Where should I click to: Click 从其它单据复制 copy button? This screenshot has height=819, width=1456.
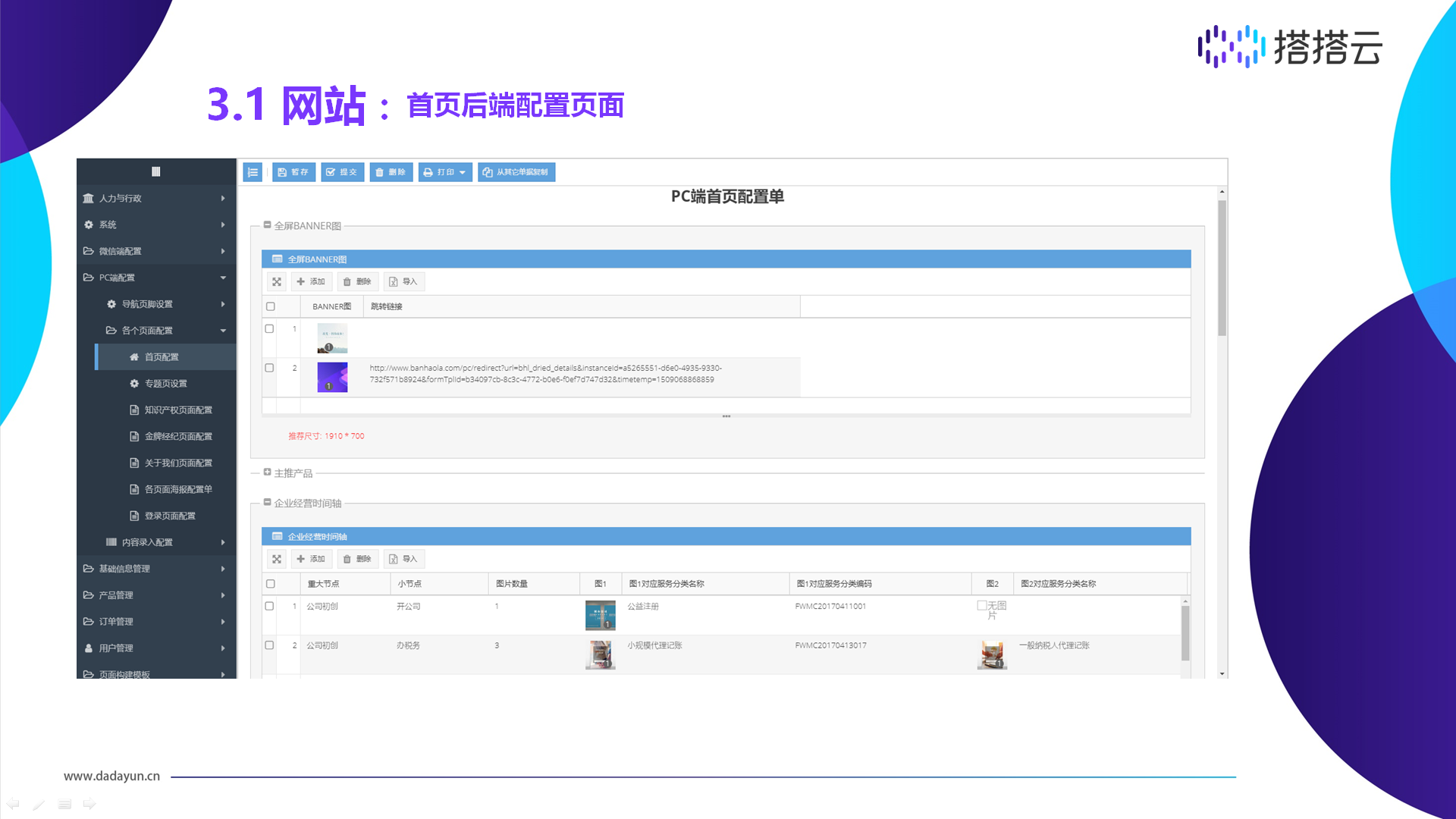click(x=516, y=172)
